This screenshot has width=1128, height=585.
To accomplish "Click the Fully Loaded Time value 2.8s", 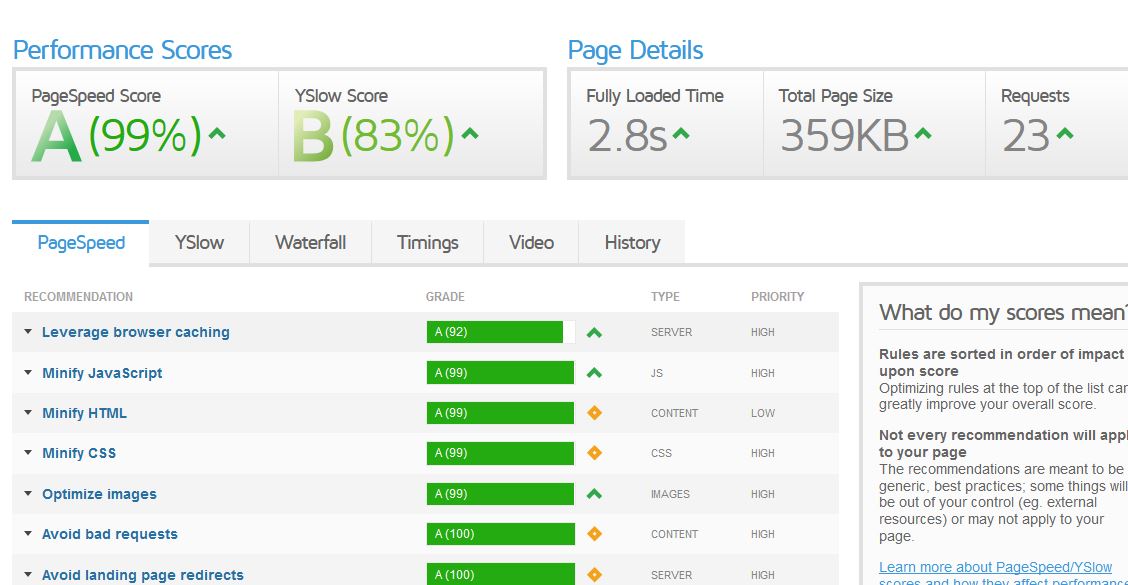I will tap(627, 136).
